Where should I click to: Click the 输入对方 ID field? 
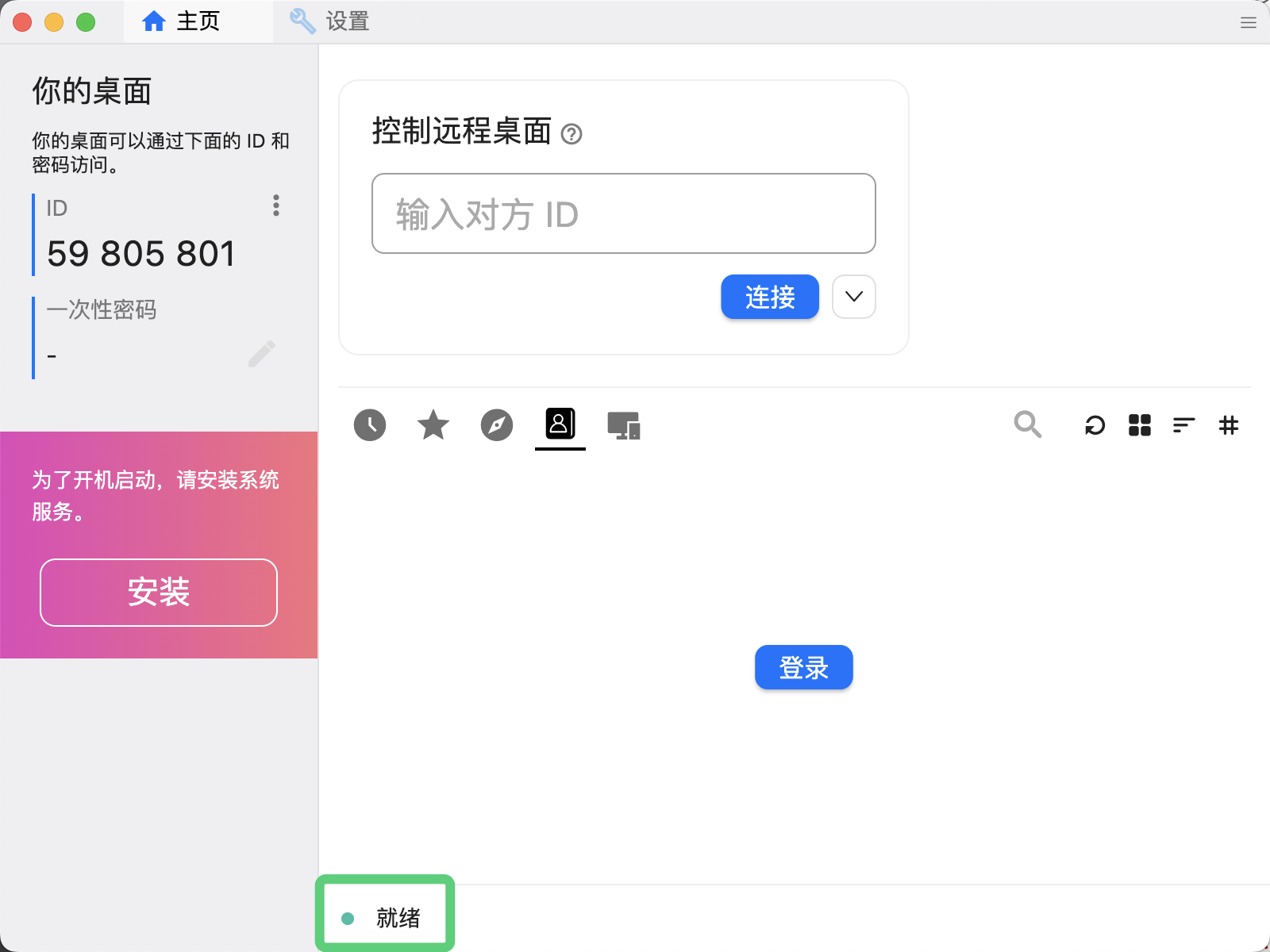coord(623,213)
